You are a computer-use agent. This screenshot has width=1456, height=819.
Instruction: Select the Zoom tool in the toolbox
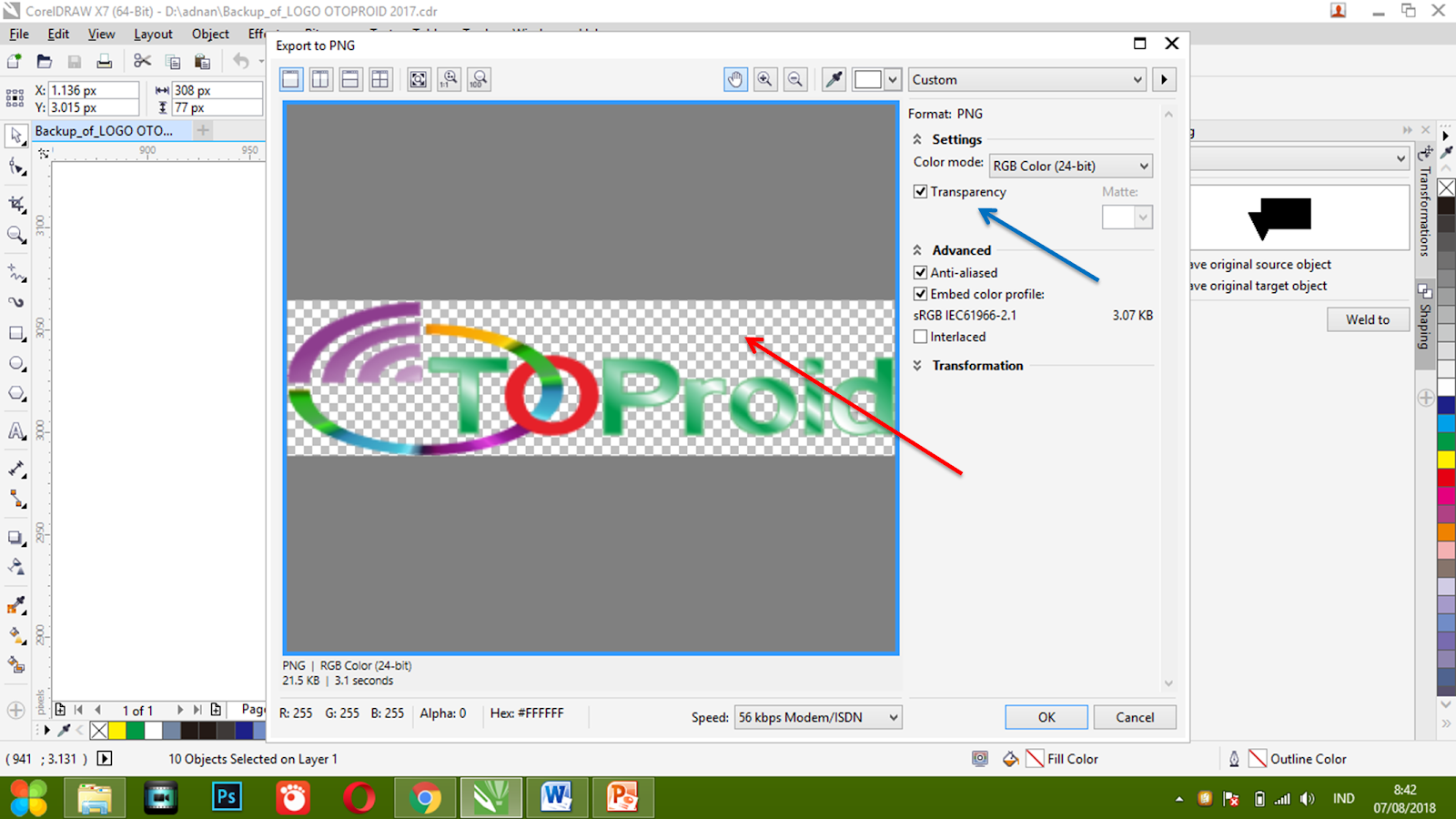tap(16, 235)
